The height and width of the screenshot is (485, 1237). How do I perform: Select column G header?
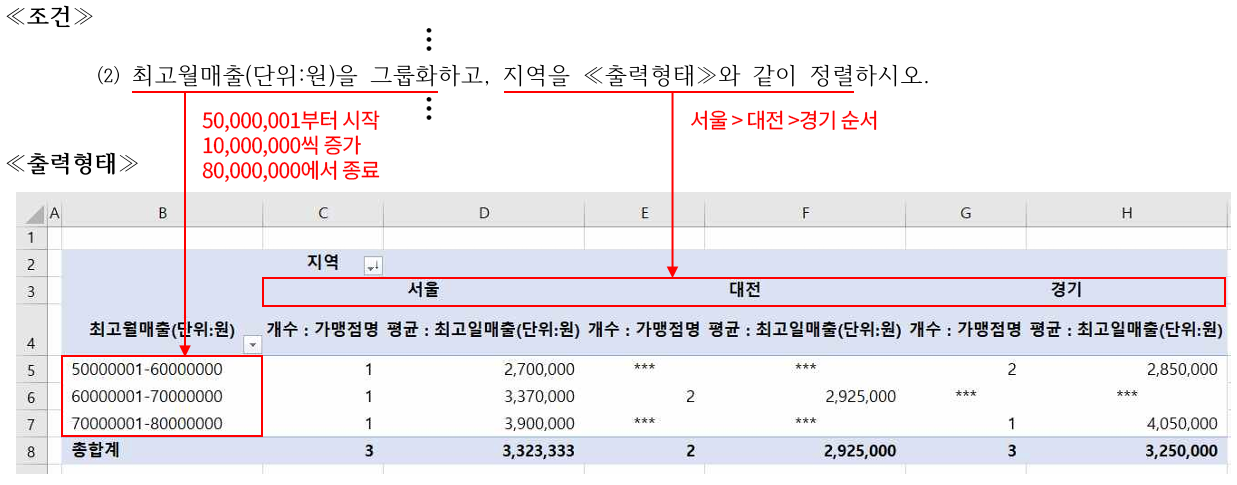[966, 214]
